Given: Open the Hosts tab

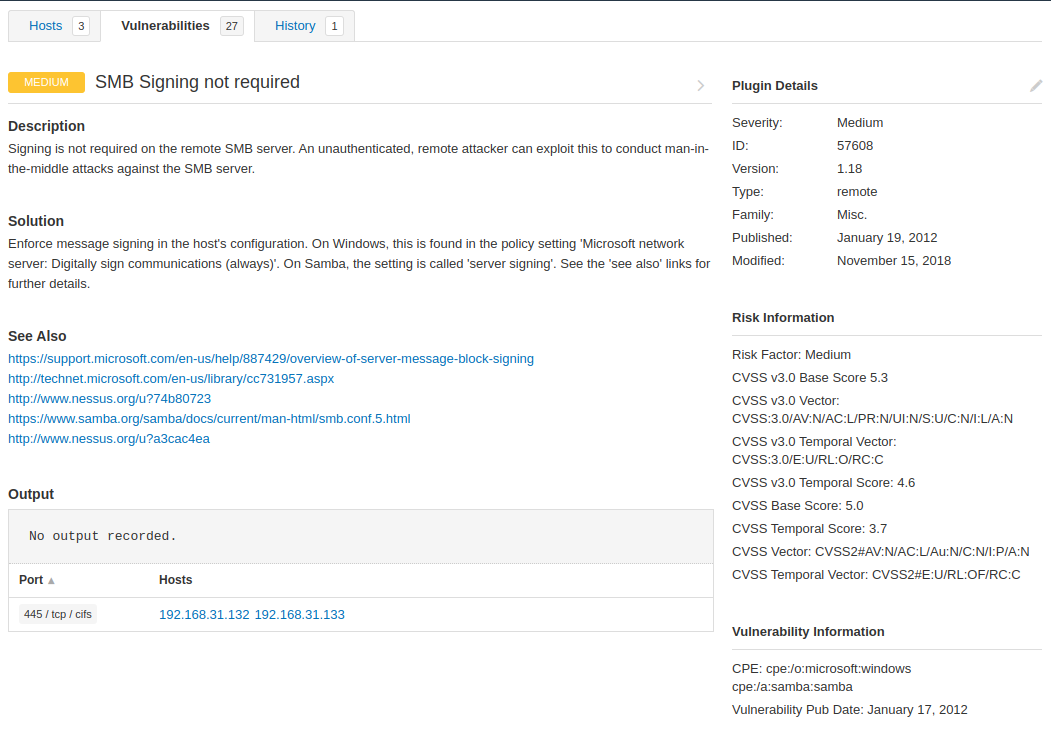Looking at the screenshot, I should click(54, 26).
